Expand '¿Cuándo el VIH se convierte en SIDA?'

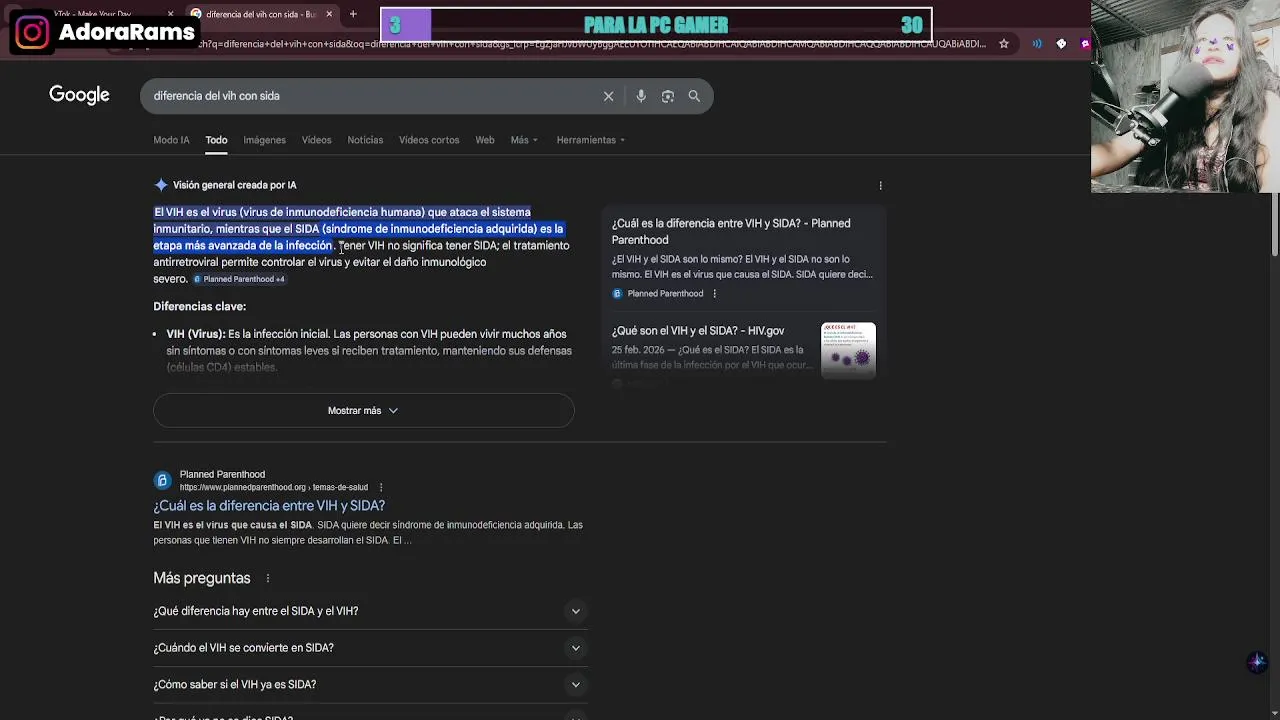pos(369,648)
